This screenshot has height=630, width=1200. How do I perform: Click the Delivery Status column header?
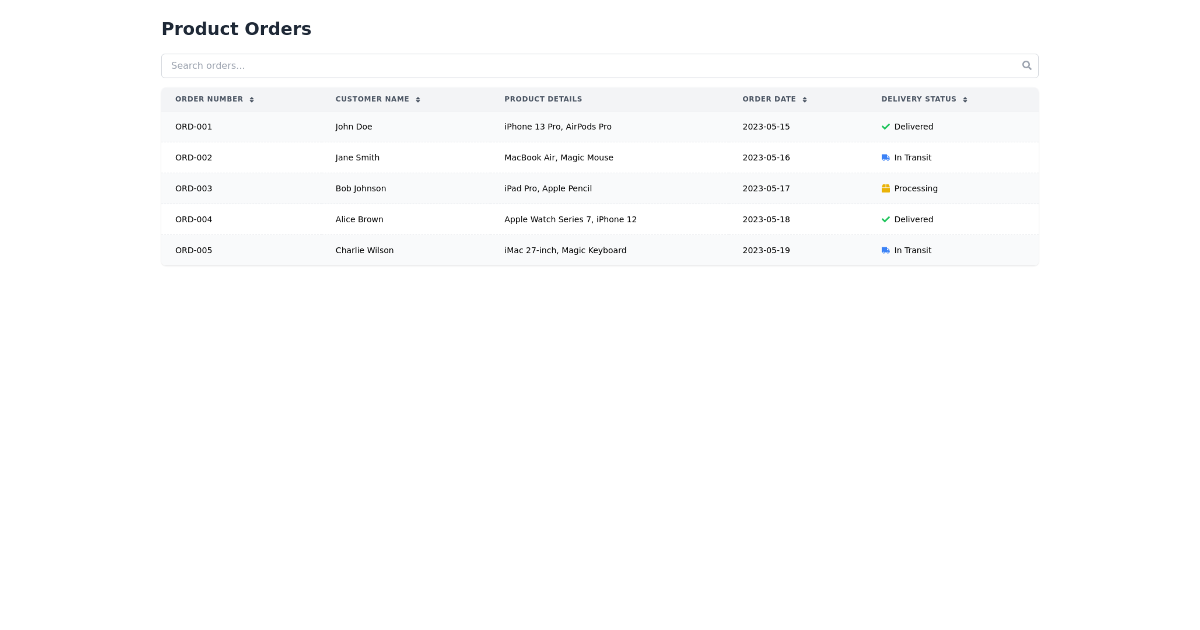tap(920, 99)
